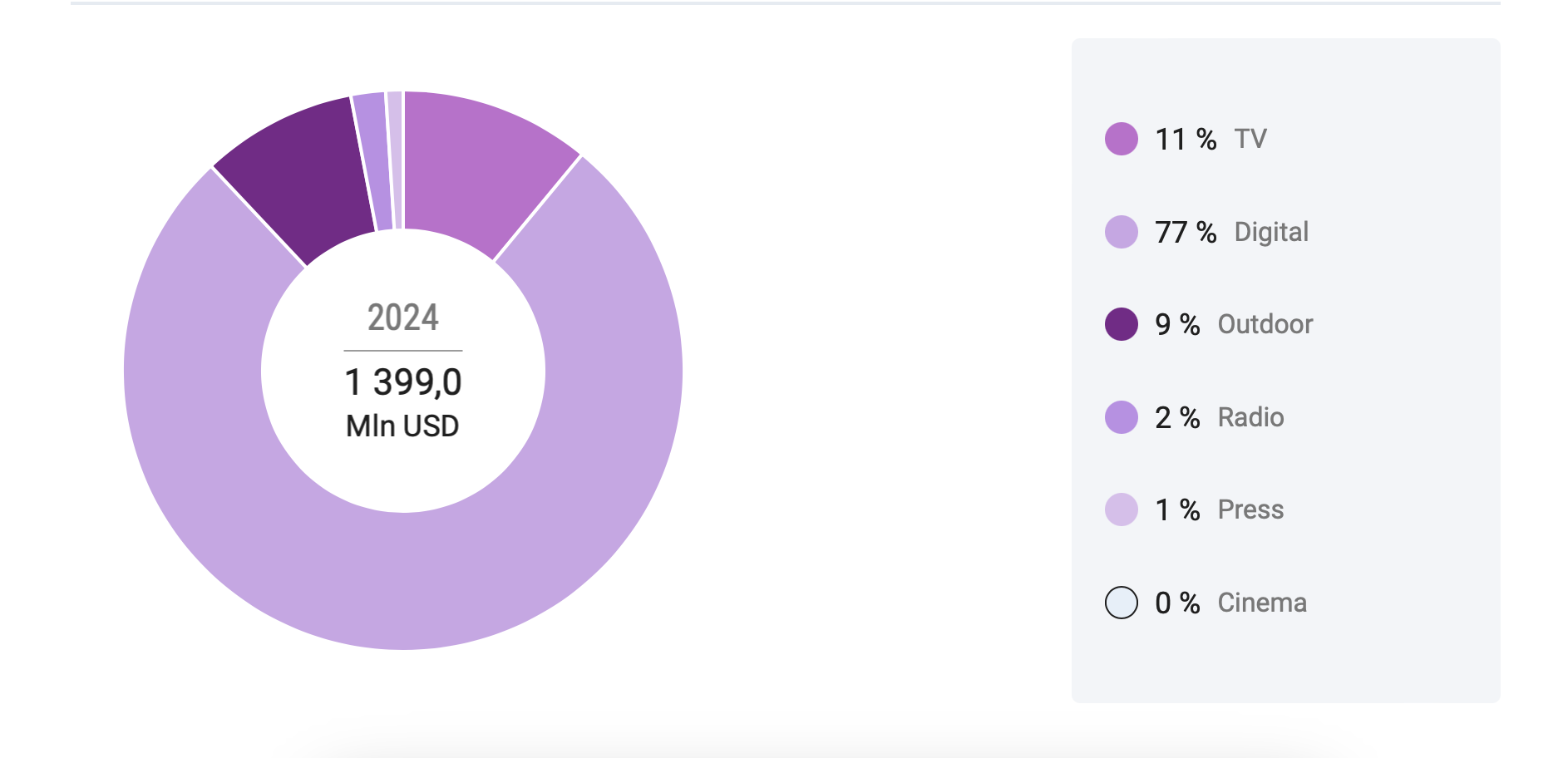Click the TV legend color dot

1121,139
